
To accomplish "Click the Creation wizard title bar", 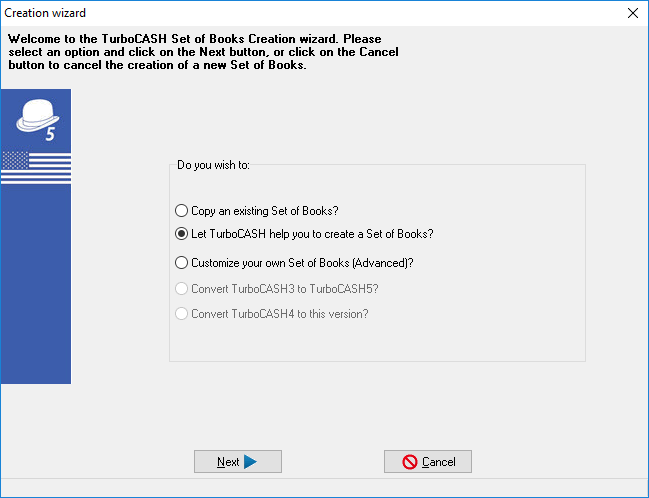I will click(x=300, y=13).
